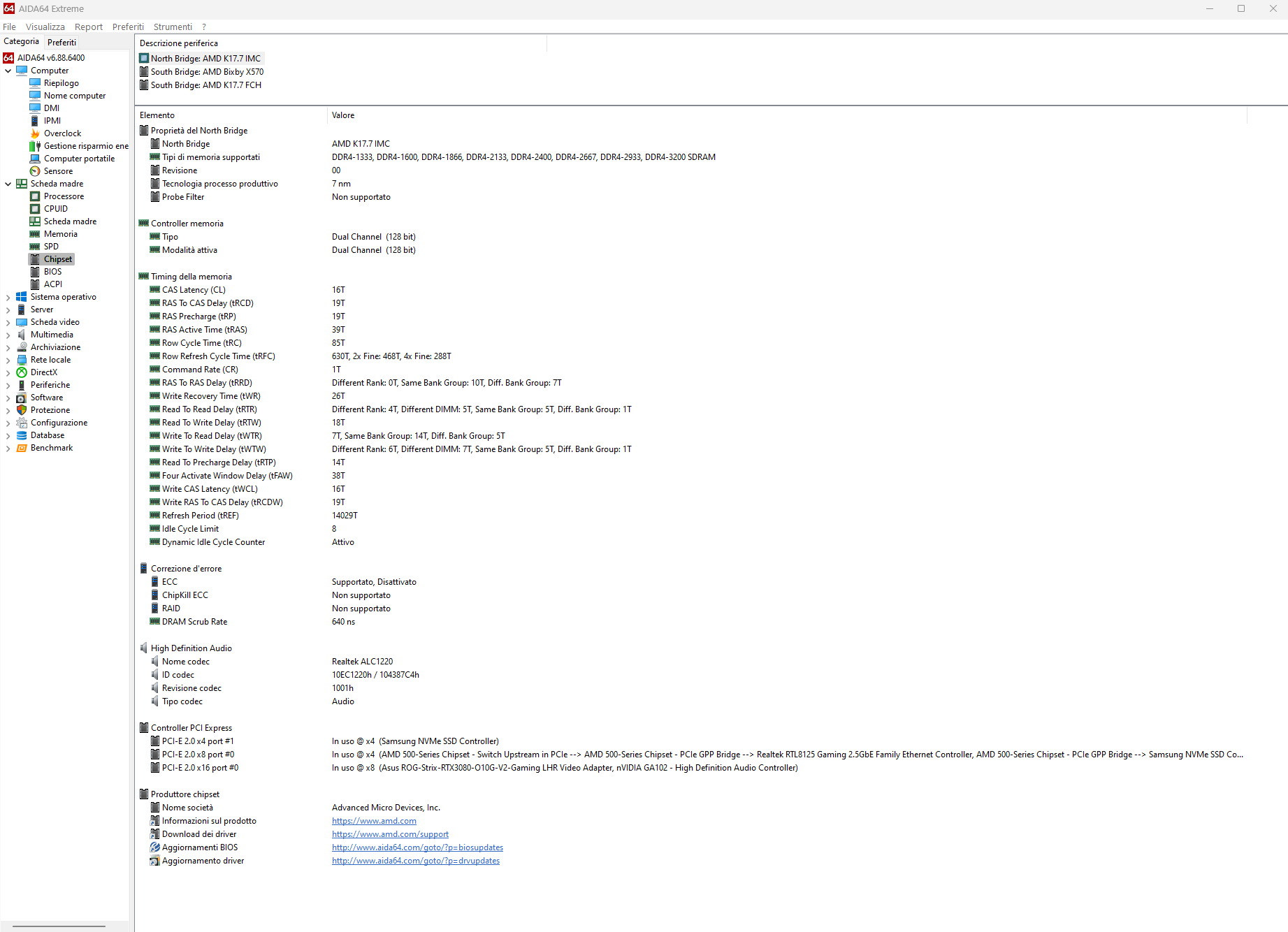Screen dimensions: 1288x932
Task: Click the Elemento column header
Action: tap(231, 115)
